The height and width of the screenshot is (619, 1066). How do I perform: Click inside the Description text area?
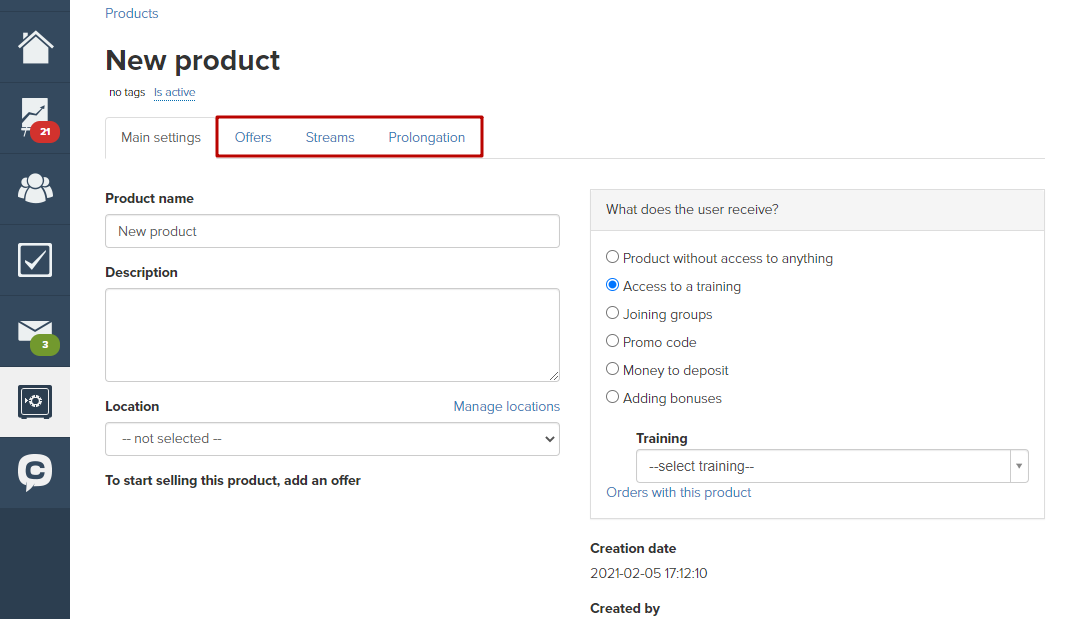(332, 335)
